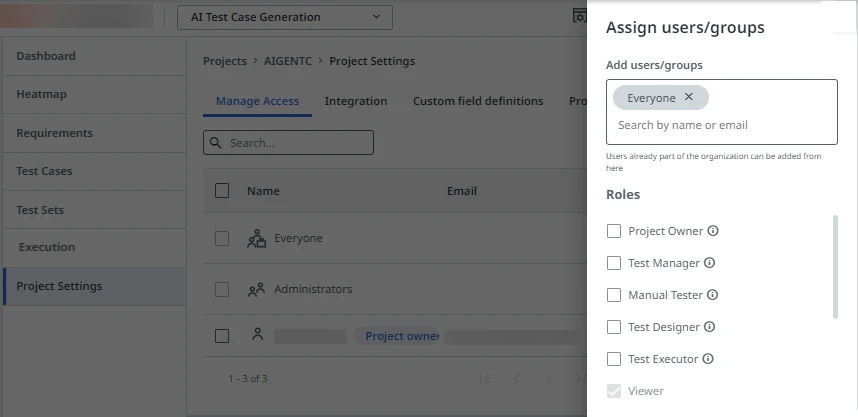The width and height of the screenshot is (858, 417).
Task: Click the Name column header
Action: point(263,191)
